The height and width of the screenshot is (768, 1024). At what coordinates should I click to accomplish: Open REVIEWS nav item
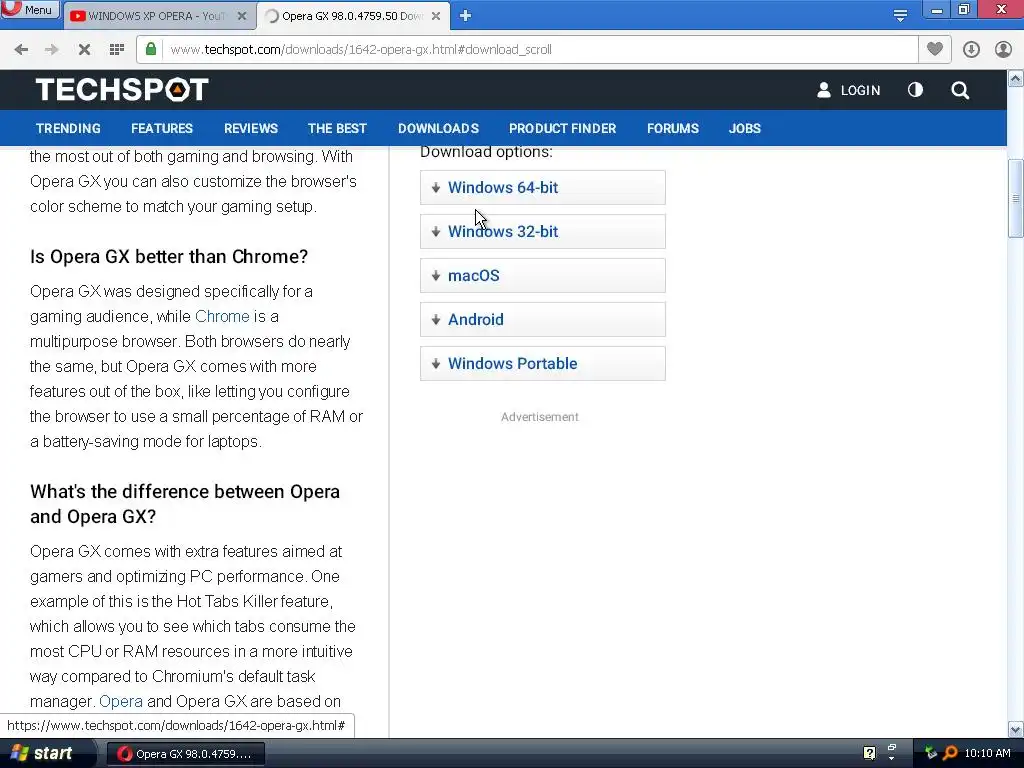(251, 128)
